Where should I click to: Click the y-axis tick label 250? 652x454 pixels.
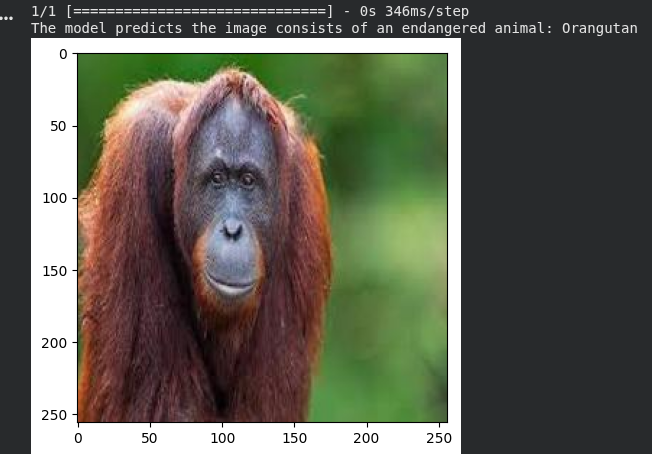click(x=53, y=414)
